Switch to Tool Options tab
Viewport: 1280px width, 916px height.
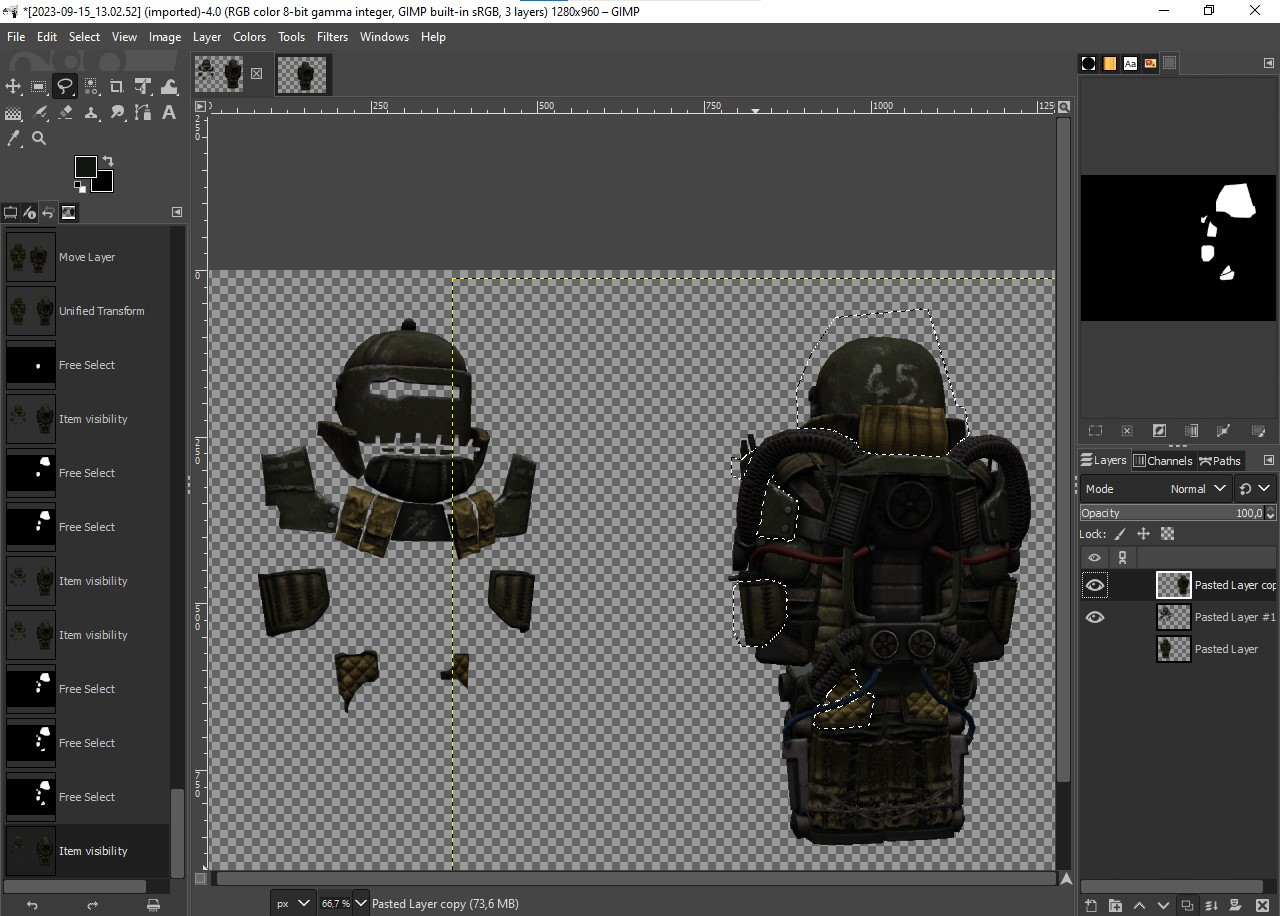pyautogui.click(x=11, y=212)
